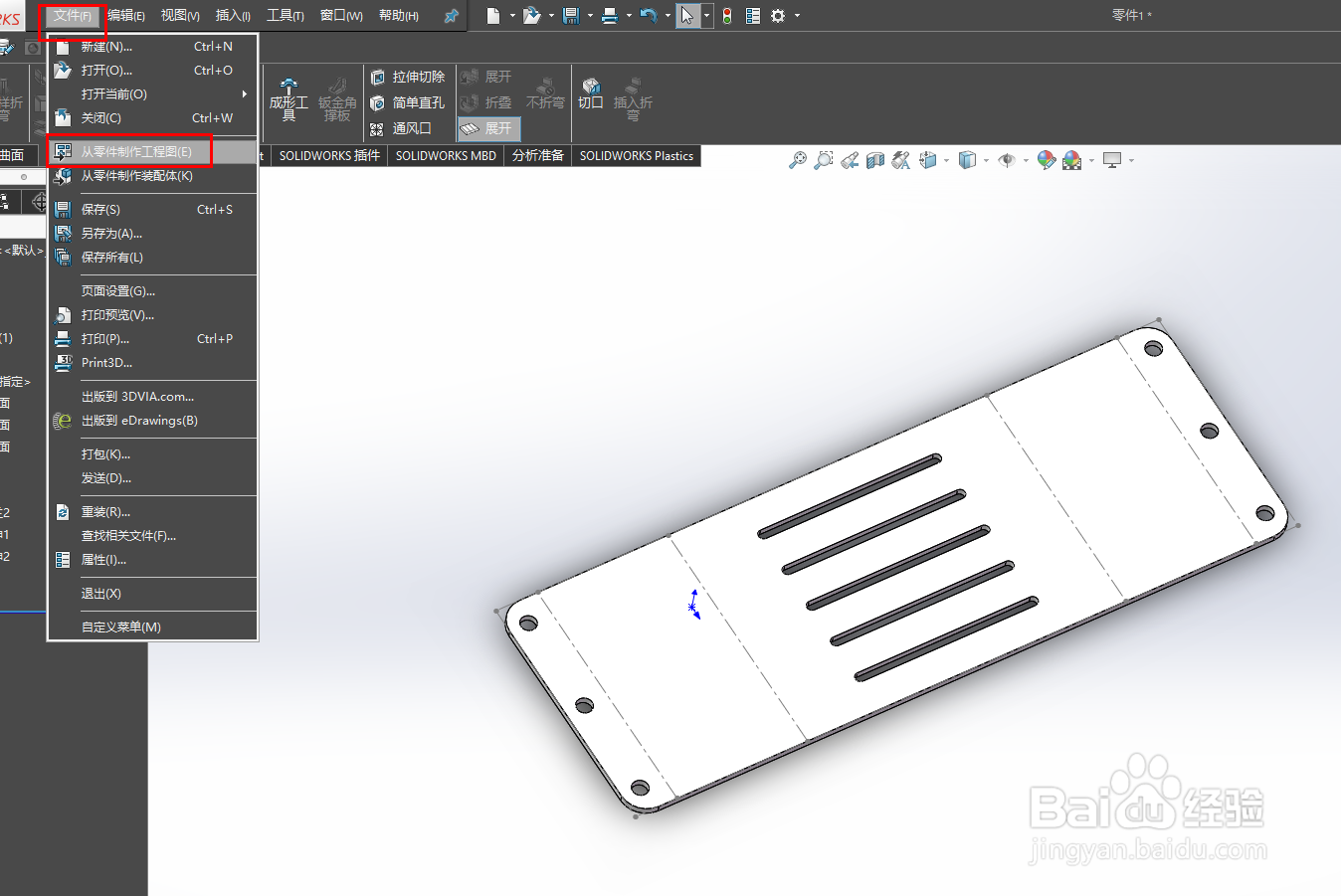Expand the Print dropdown arrow

[629, 16]
